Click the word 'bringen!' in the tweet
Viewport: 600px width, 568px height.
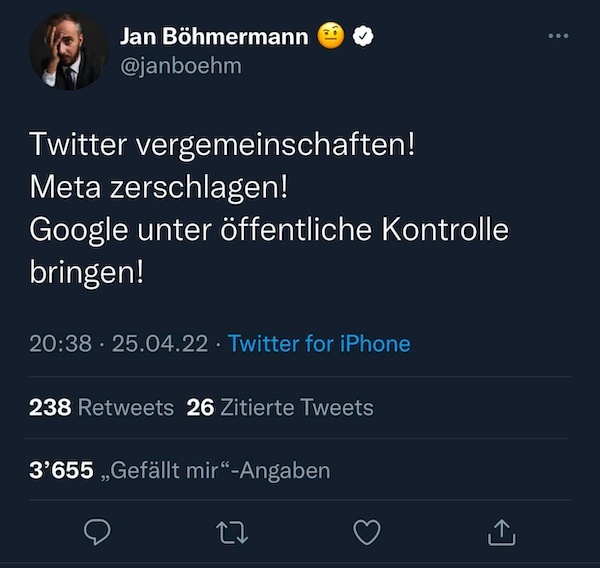click(88, 271)
